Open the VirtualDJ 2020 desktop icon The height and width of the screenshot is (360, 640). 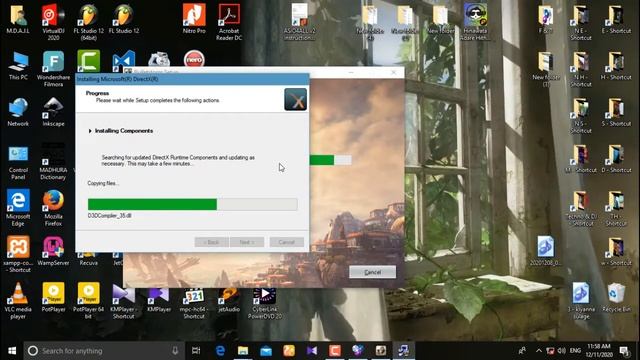[53, 23]
